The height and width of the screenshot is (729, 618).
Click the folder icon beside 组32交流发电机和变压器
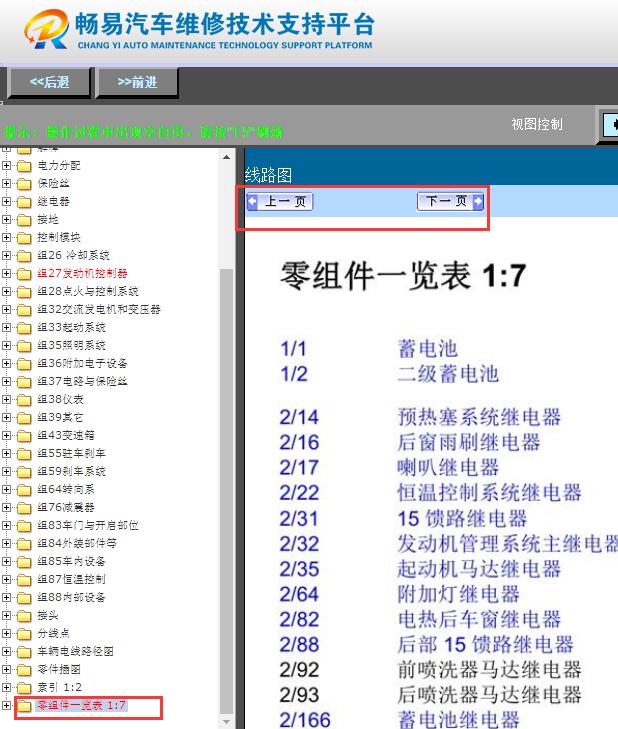[24, 310]
